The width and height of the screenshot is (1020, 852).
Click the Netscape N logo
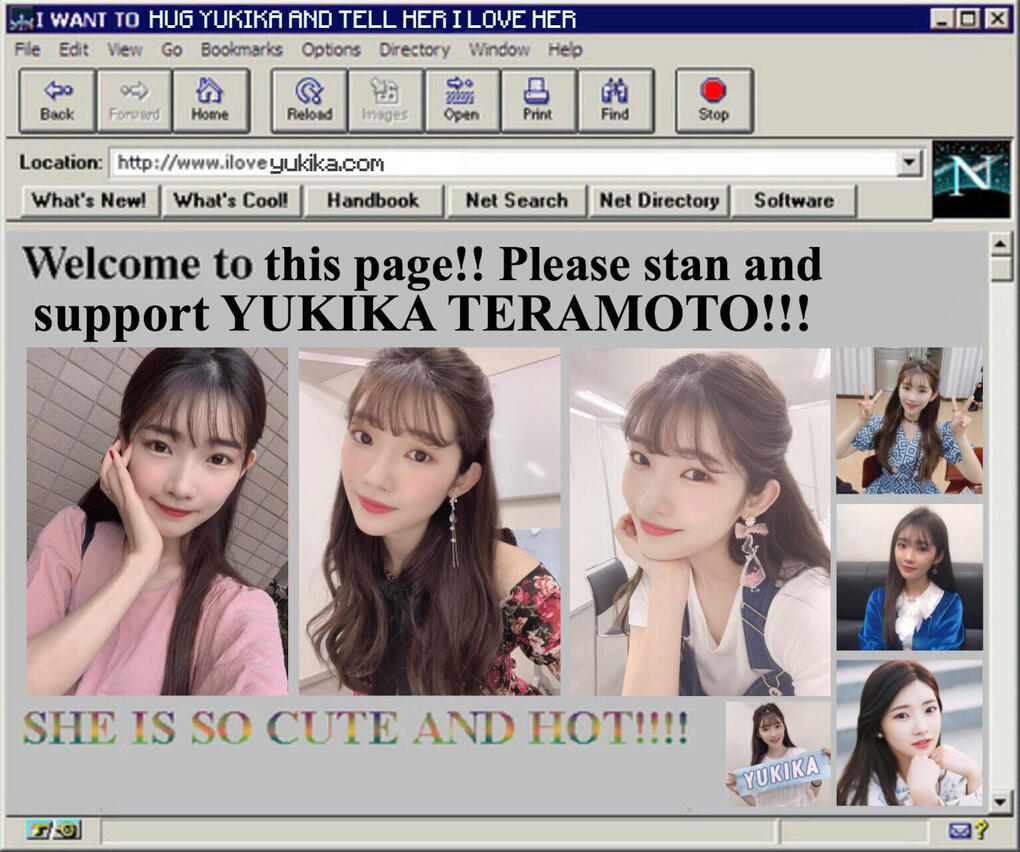(970, 179)
